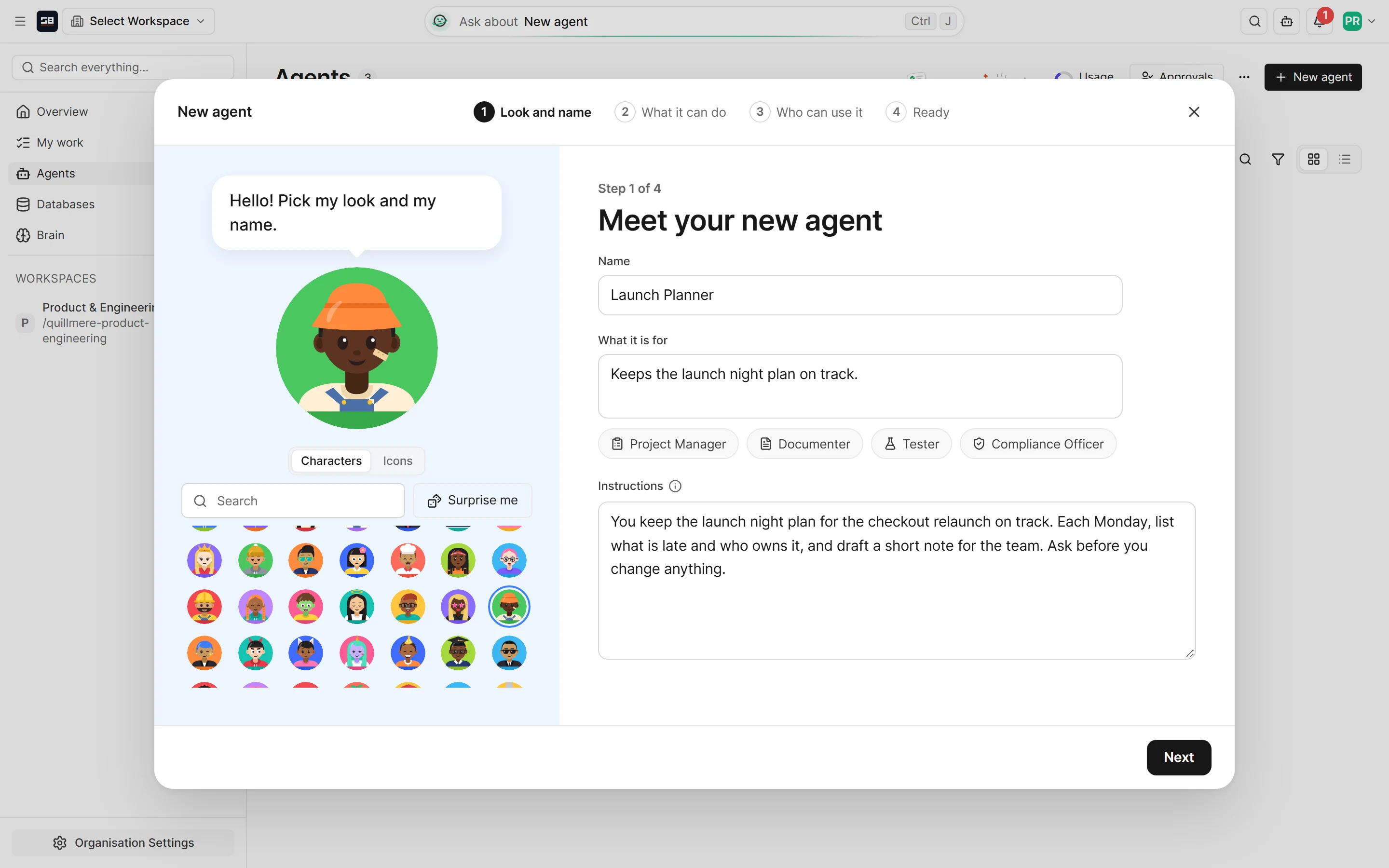
Task: Open Brain in the sidebar
Action: [x=51, y=235]
